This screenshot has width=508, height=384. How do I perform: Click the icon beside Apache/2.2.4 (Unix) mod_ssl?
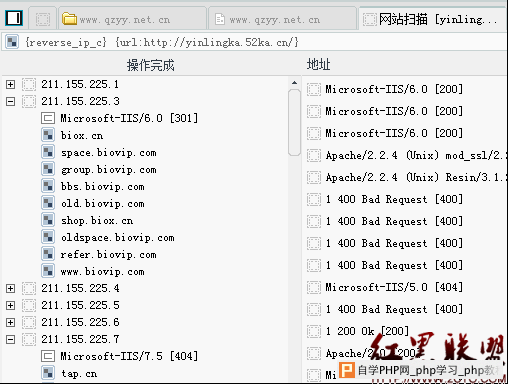coord(314,155)
